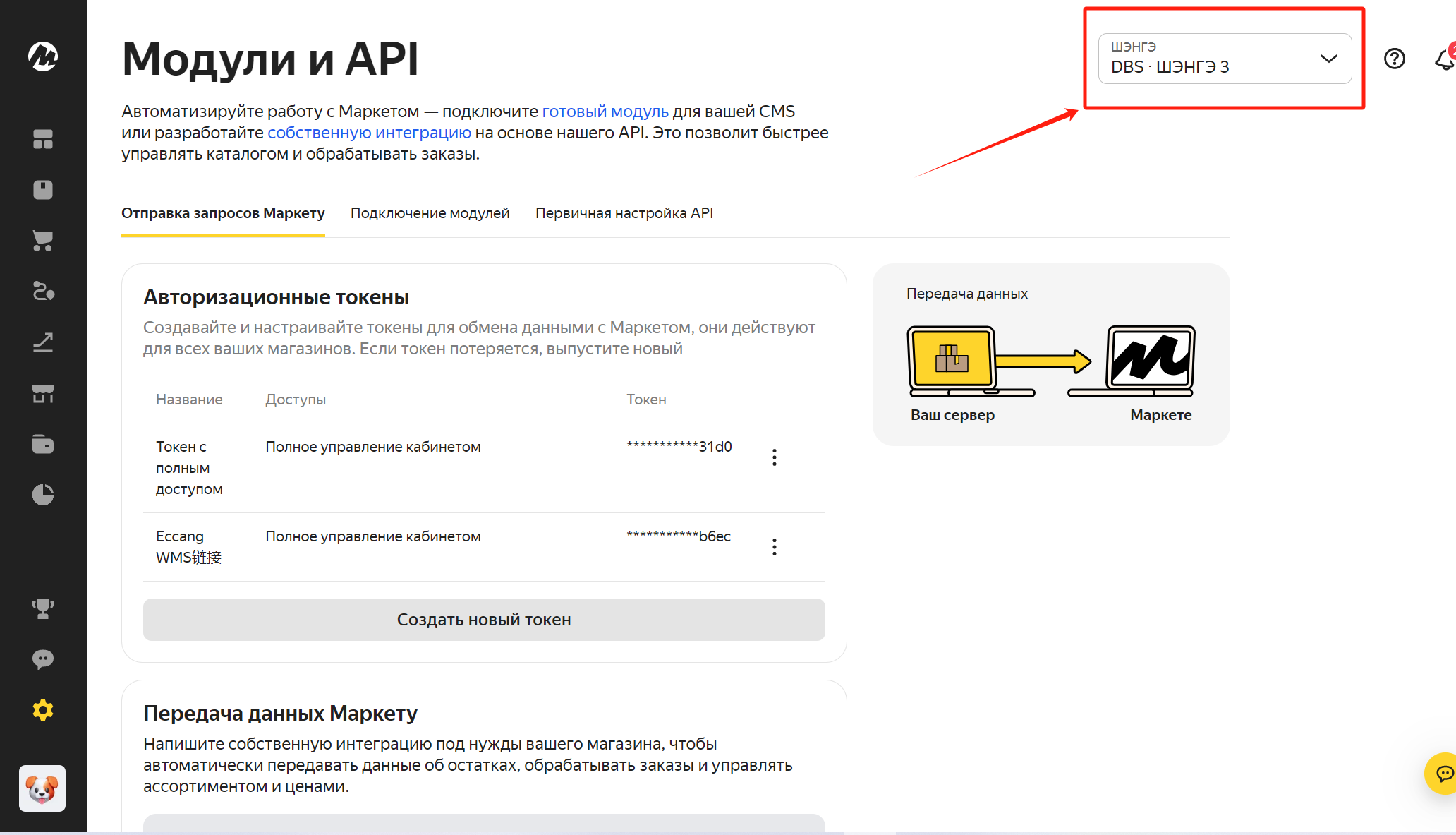The image size is (1456, 835).
Task: Select the Отправка запросов Маркету tab
Action: [x=223, y=213]
